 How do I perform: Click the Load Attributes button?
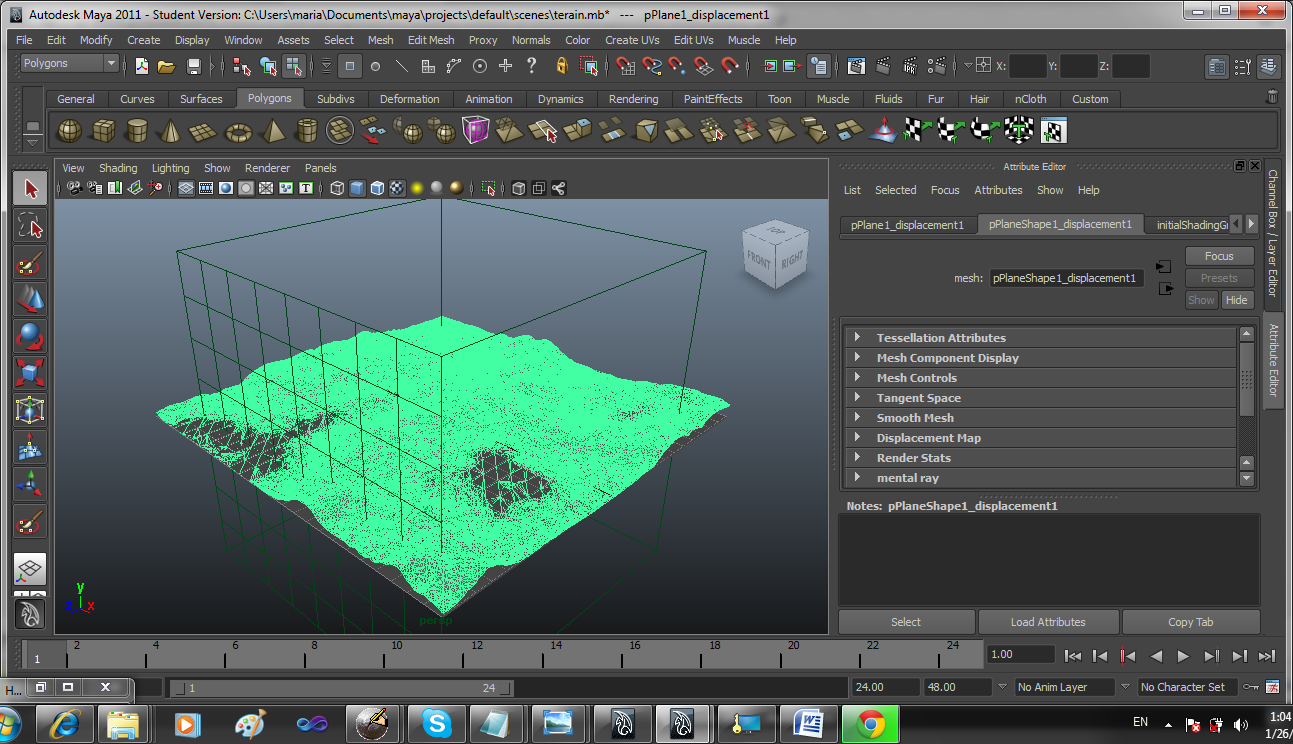click(x=1048, y=622)
